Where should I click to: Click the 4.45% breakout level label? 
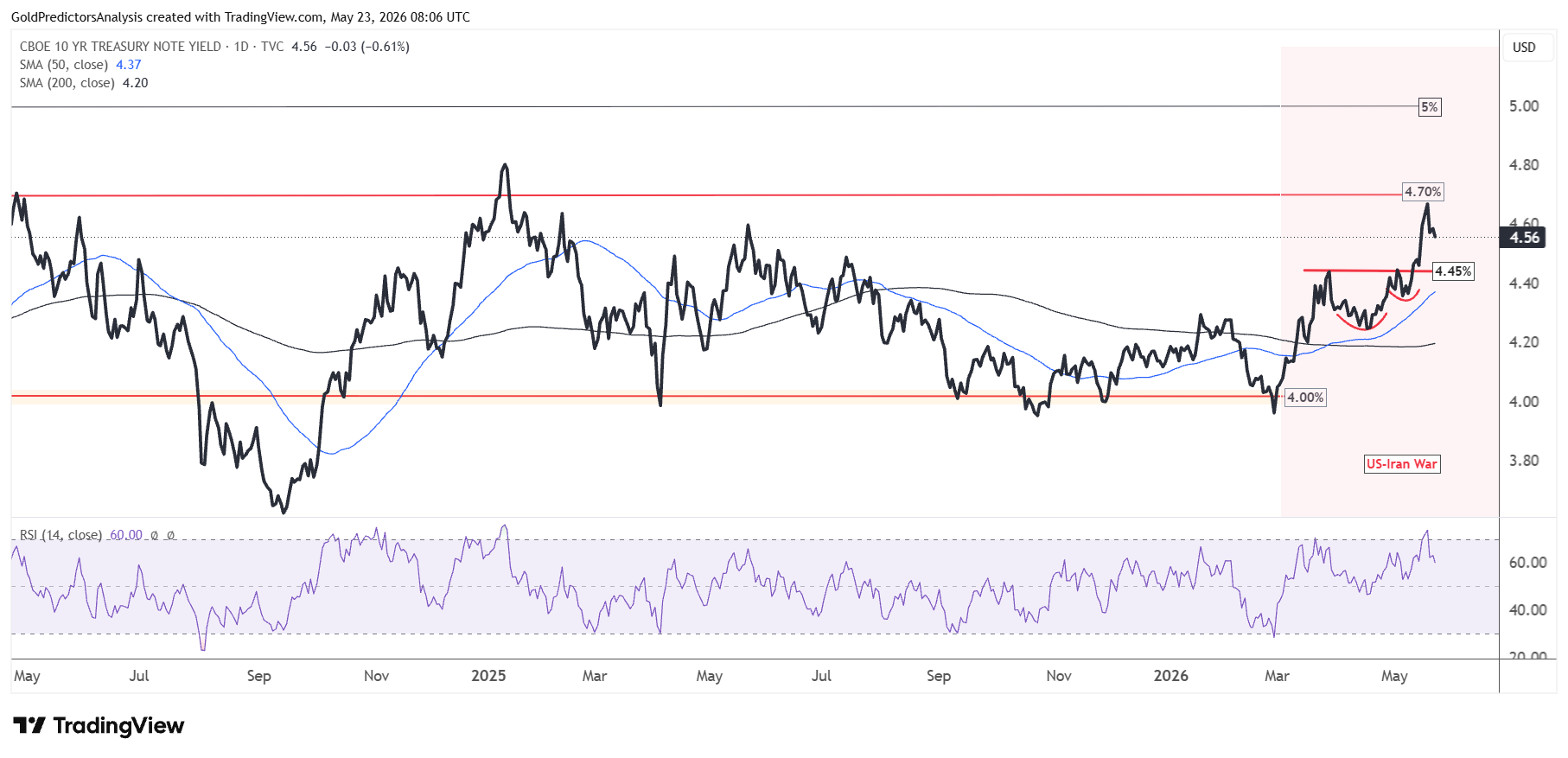click(x=1453, y=271)
